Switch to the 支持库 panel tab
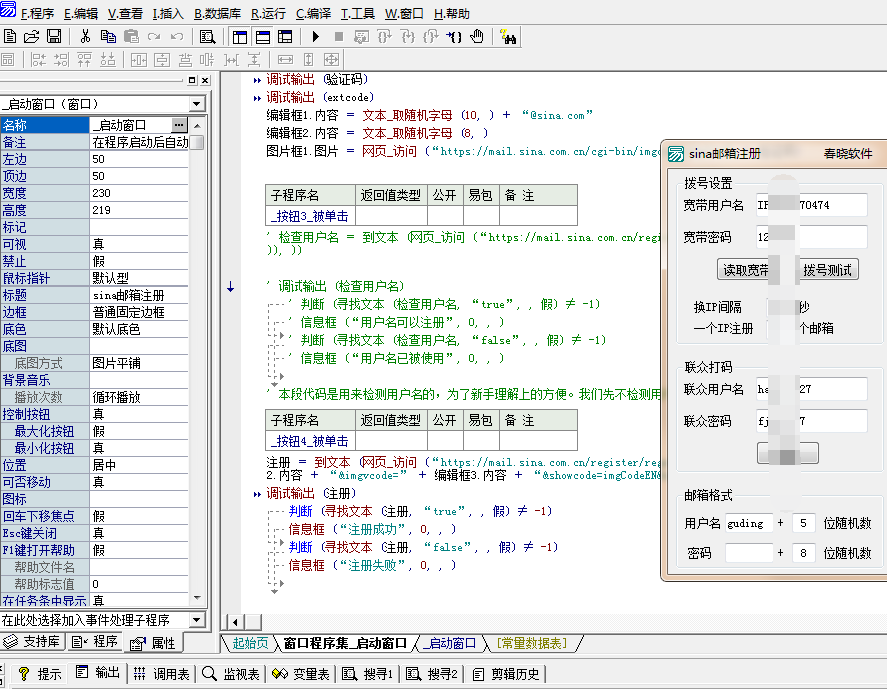 pos(34,642)
